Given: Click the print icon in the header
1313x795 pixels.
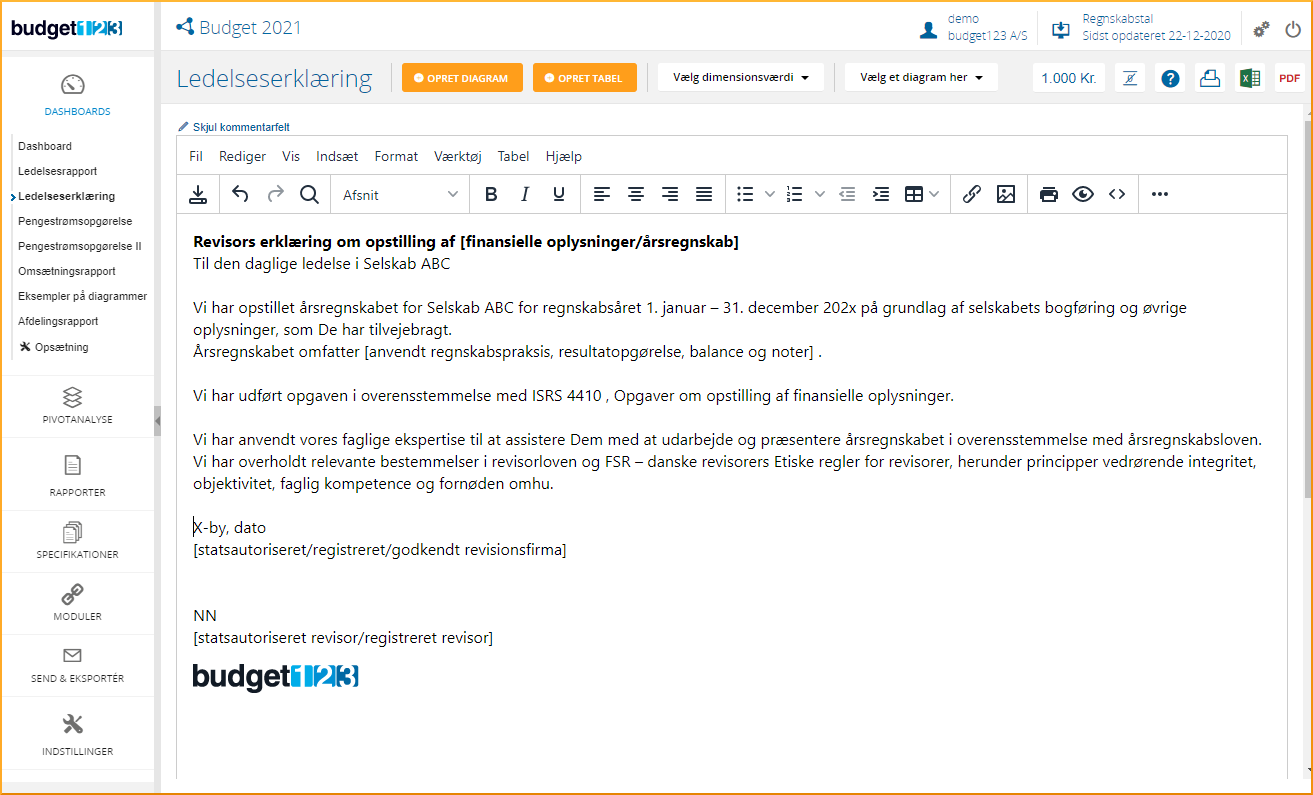Looking at the screenshot, I should coord(1210,78).
